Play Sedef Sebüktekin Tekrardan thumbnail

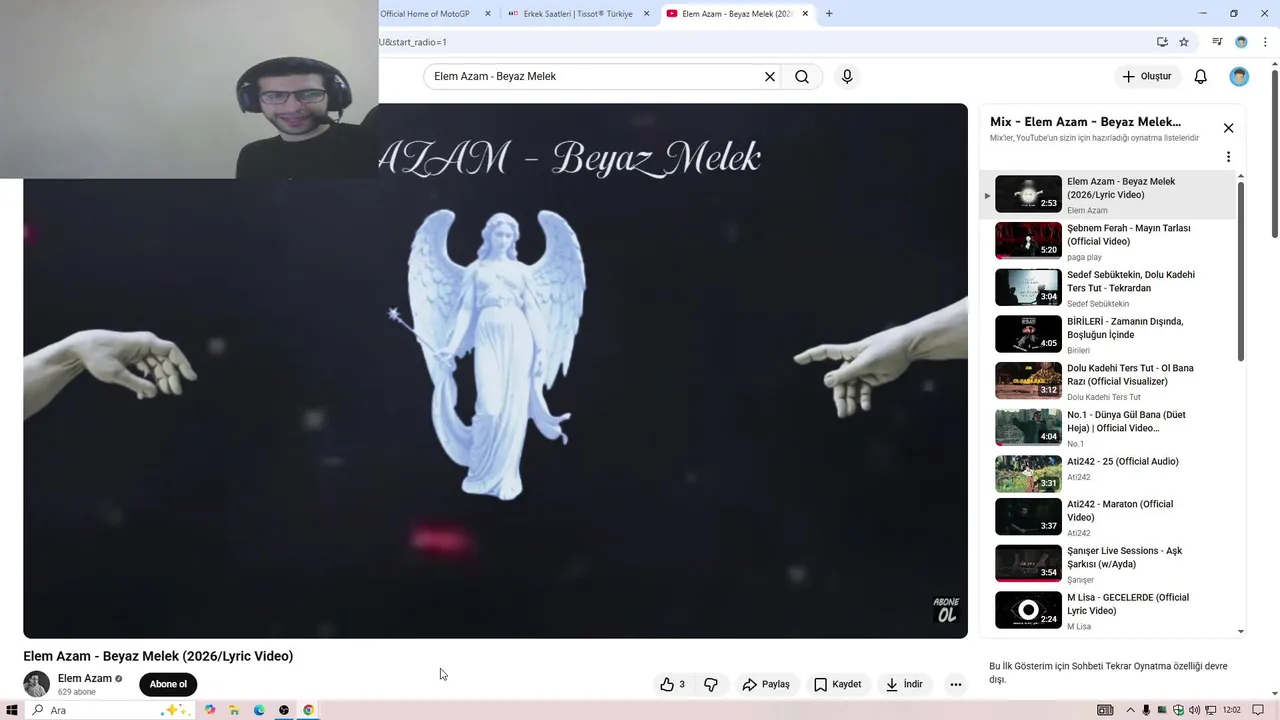click(x=1028, y=287)
